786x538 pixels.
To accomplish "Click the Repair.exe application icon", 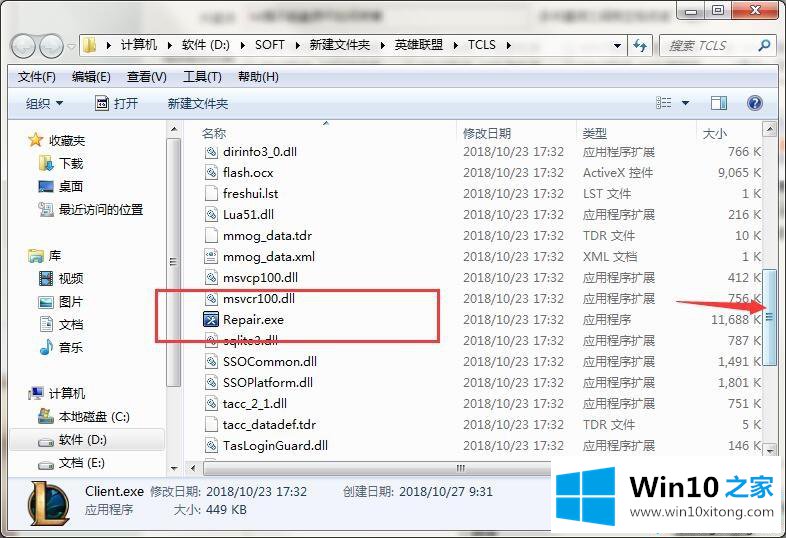I will tap(211, 319).
